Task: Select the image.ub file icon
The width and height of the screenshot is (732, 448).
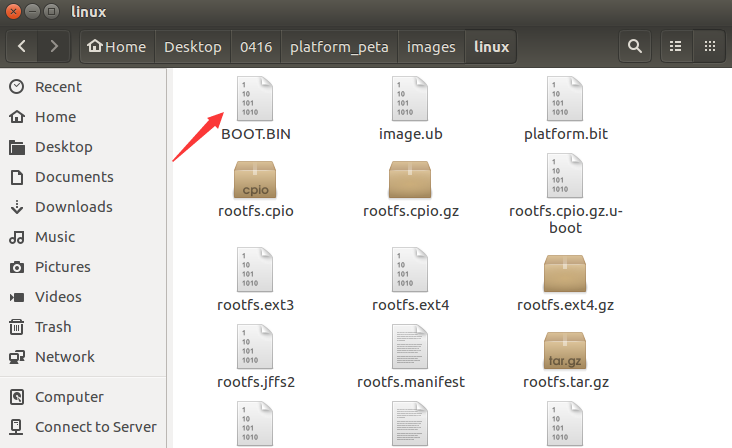Action: (x=410, y=98)
